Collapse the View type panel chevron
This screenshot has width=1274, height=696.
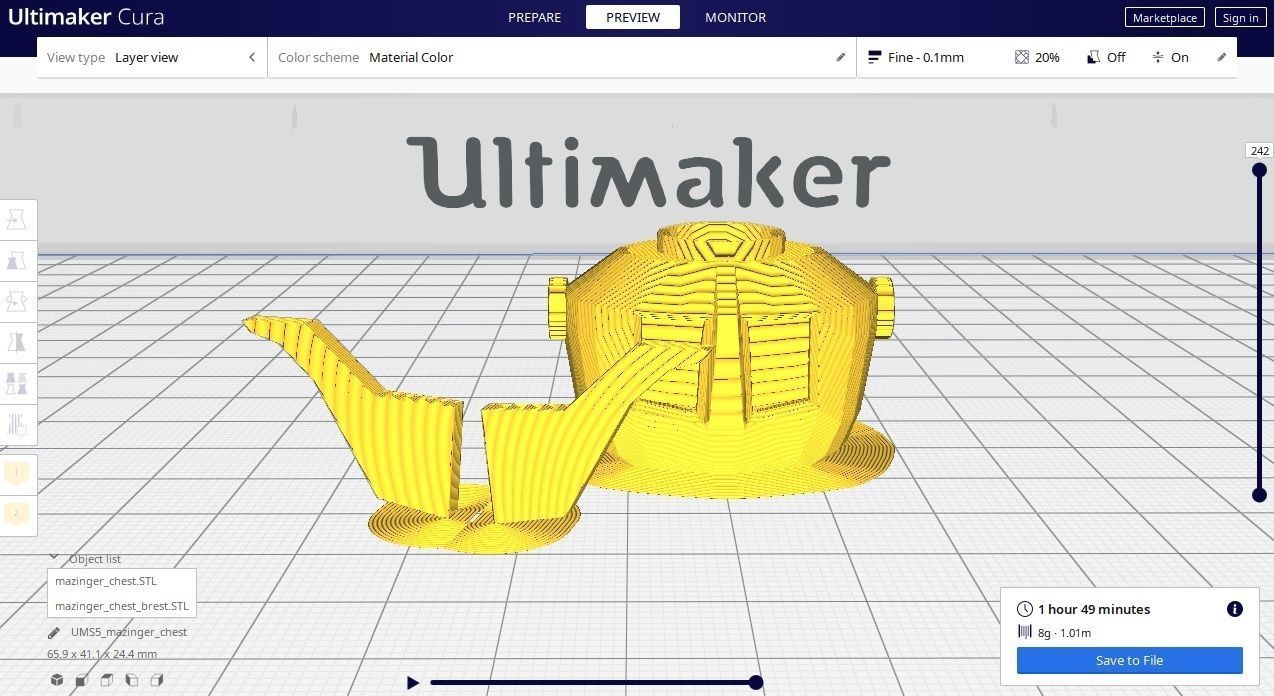[252, 57]
